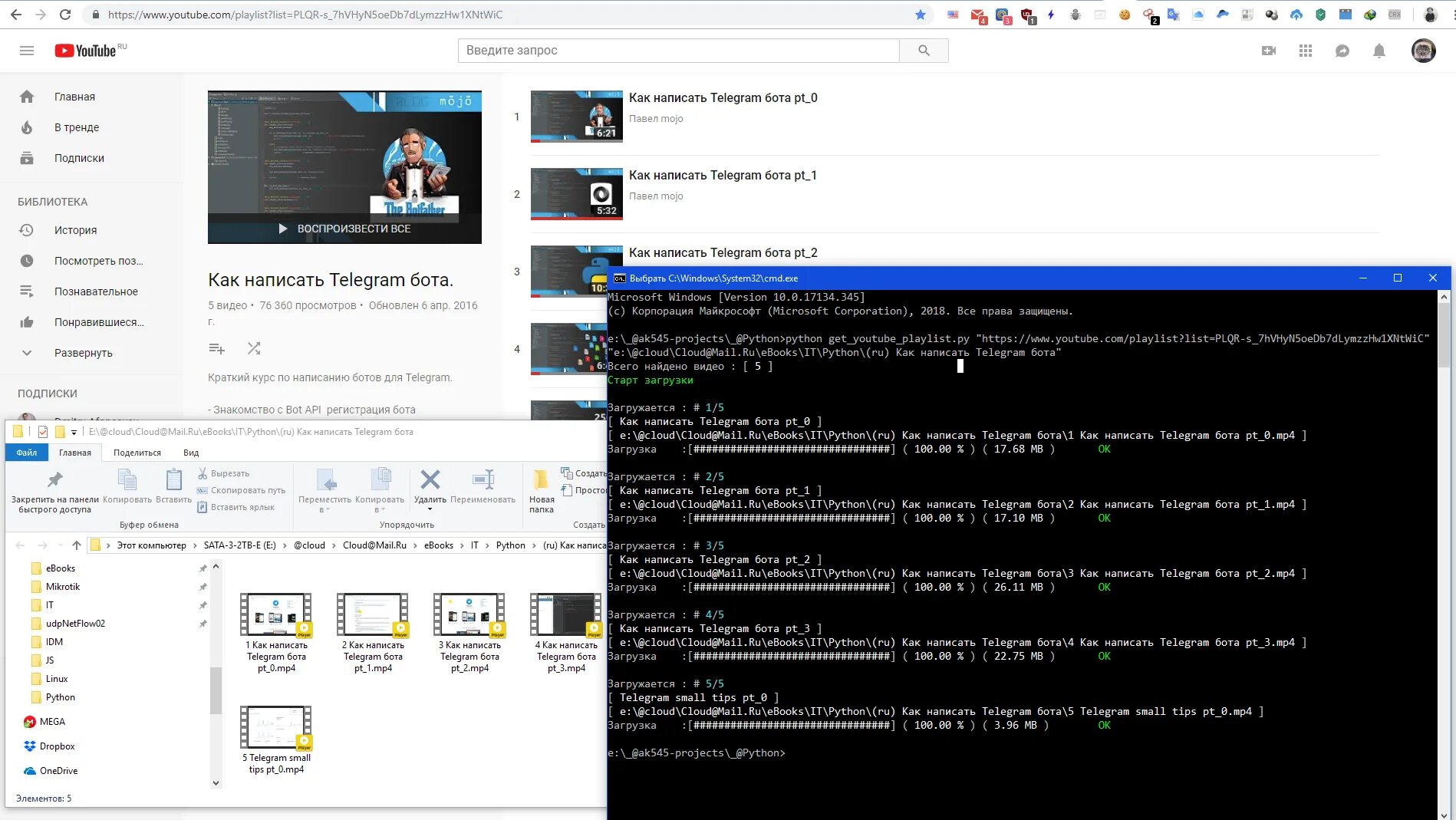The width and height of the screenshot is (1456, 820).
Task: Open video Как написать Telegram бота pt_0
Action: coord(723,97)
